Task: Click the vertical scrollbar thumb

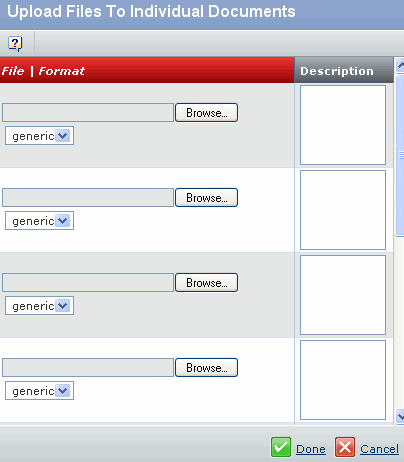Action: click(400, 156)
